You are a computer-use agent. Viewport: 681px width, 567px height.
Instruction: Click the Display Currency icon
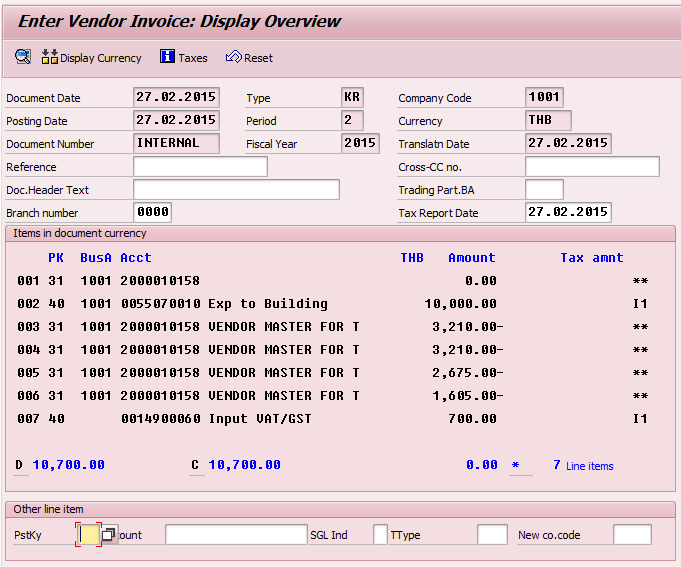pyautogui.click(x=50, y=57)
